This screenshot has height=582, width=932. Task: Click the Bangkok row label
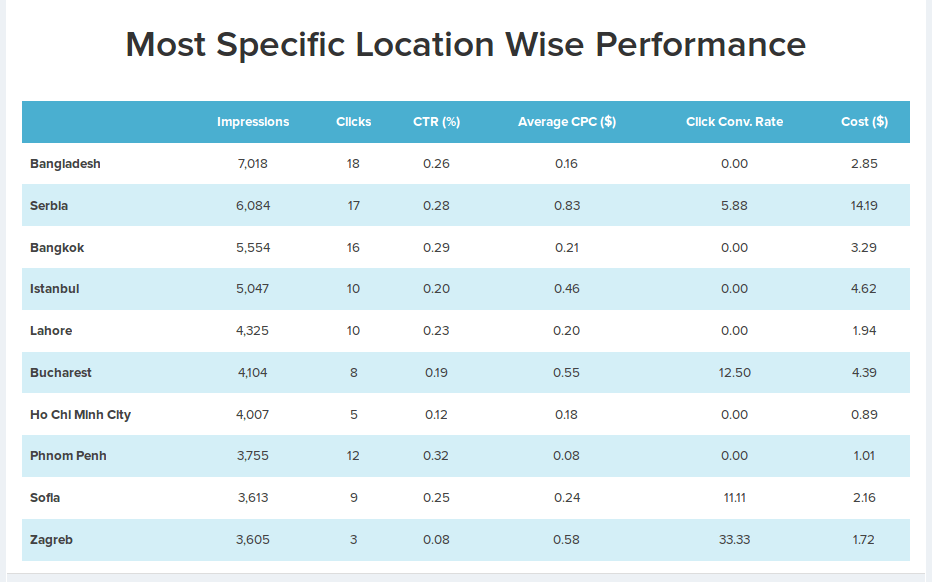click(x=57, y=248)
